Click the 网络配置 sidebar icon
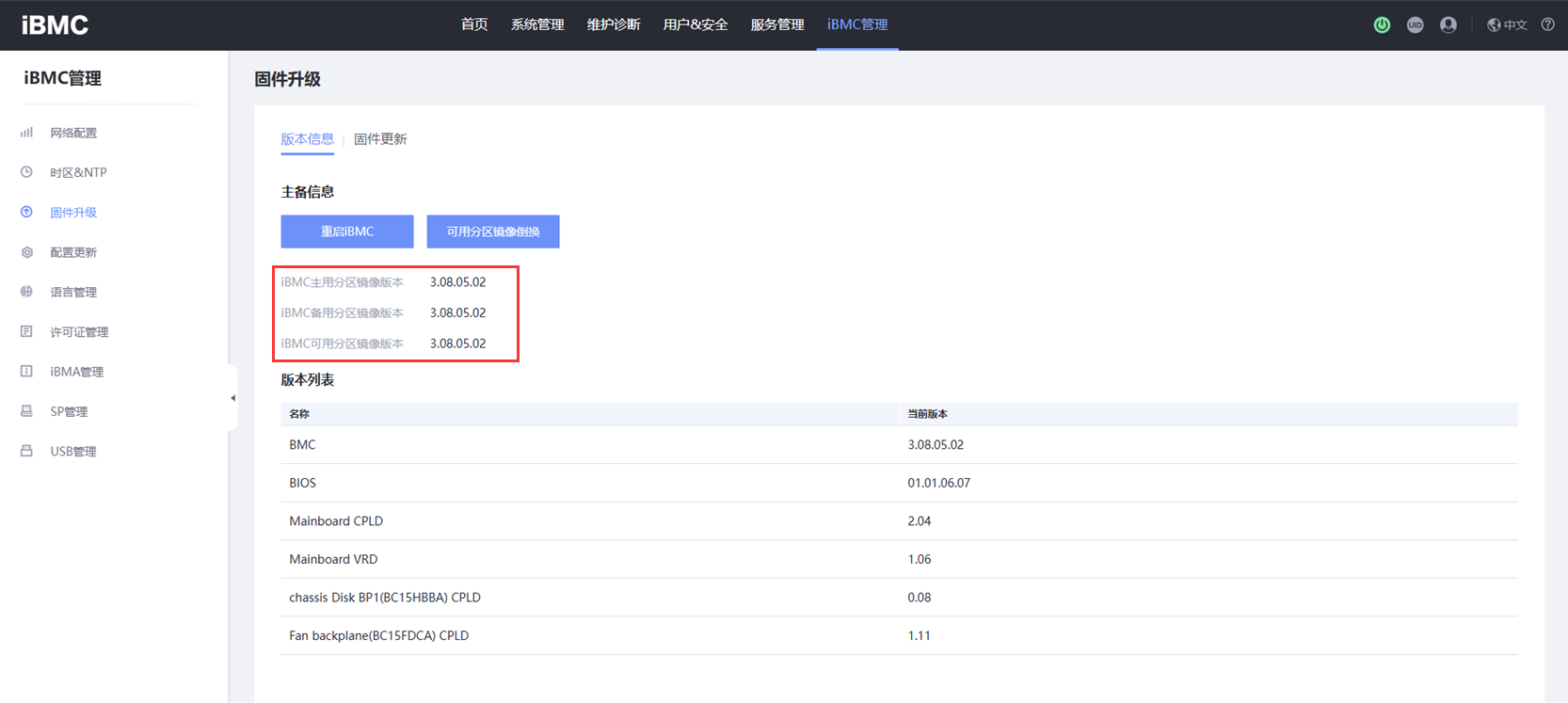The width and height of the screenshot is (1568, 703). 26,133
